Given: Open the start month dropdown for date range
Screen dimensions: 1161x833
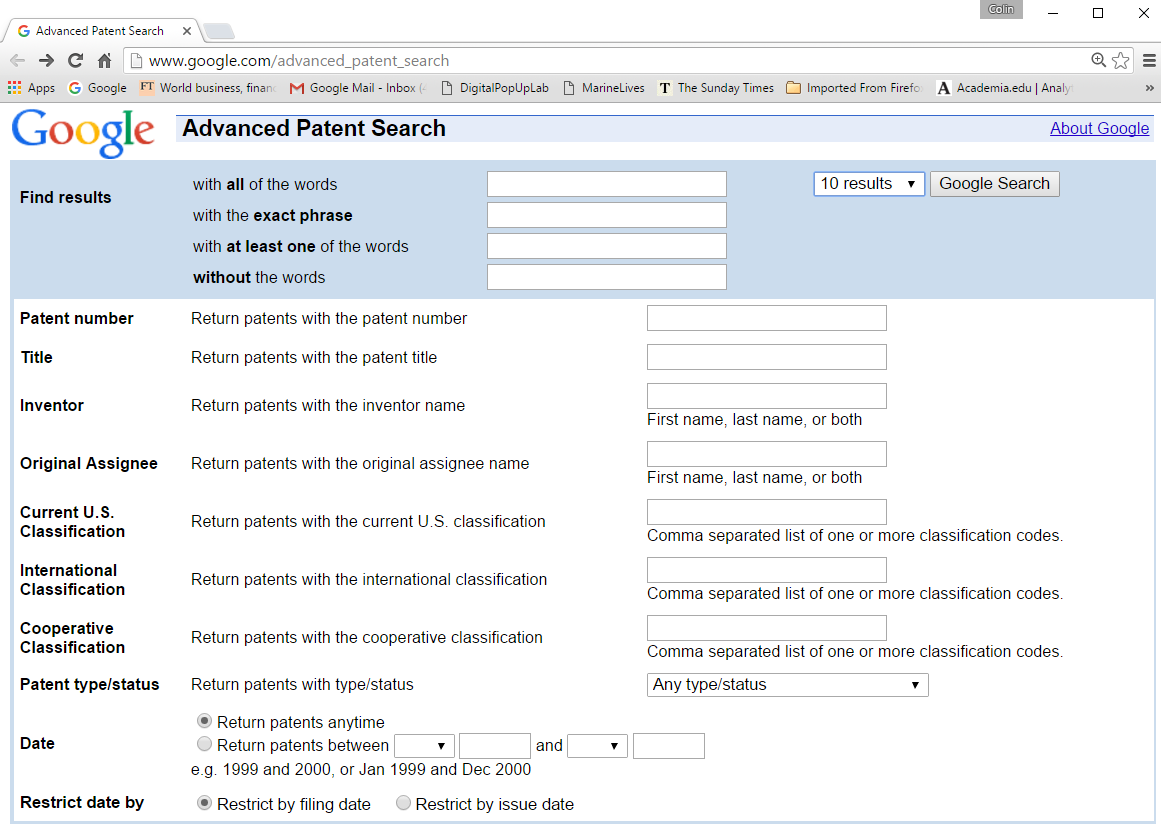Looking at the screenshot, I should [424, 746].
